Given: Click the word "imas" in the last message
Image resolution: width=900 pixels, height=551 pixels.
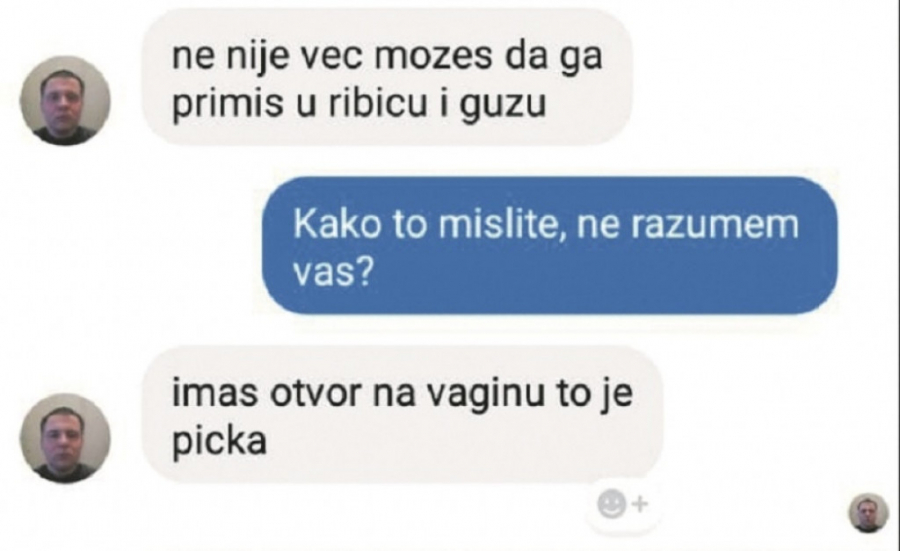Looking at the screenshot, I should [215, 394].
